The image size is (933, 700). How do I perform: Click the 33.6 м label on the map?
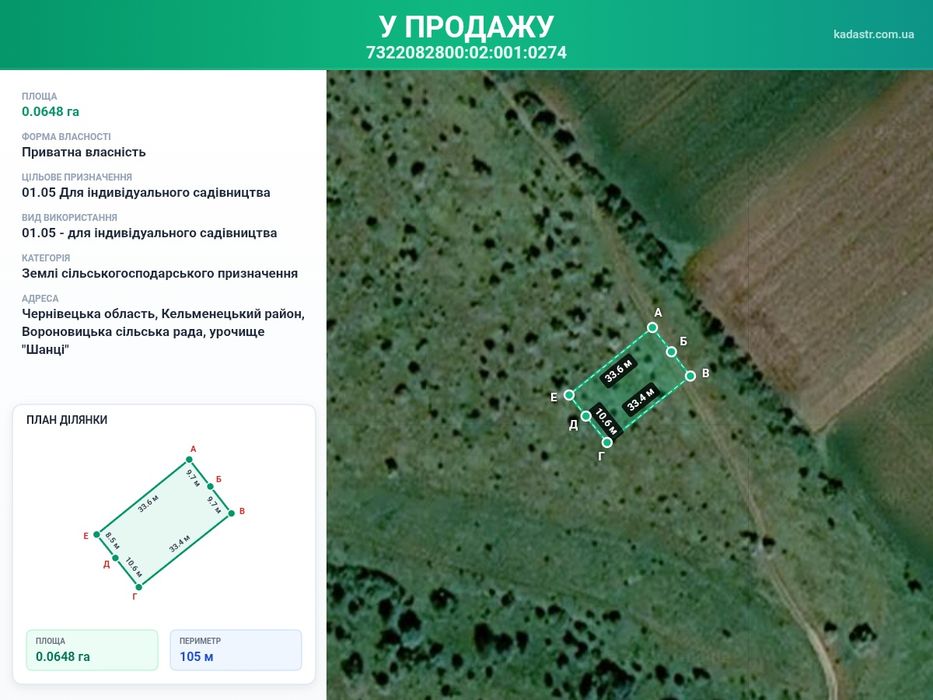(x=618, y=373)
